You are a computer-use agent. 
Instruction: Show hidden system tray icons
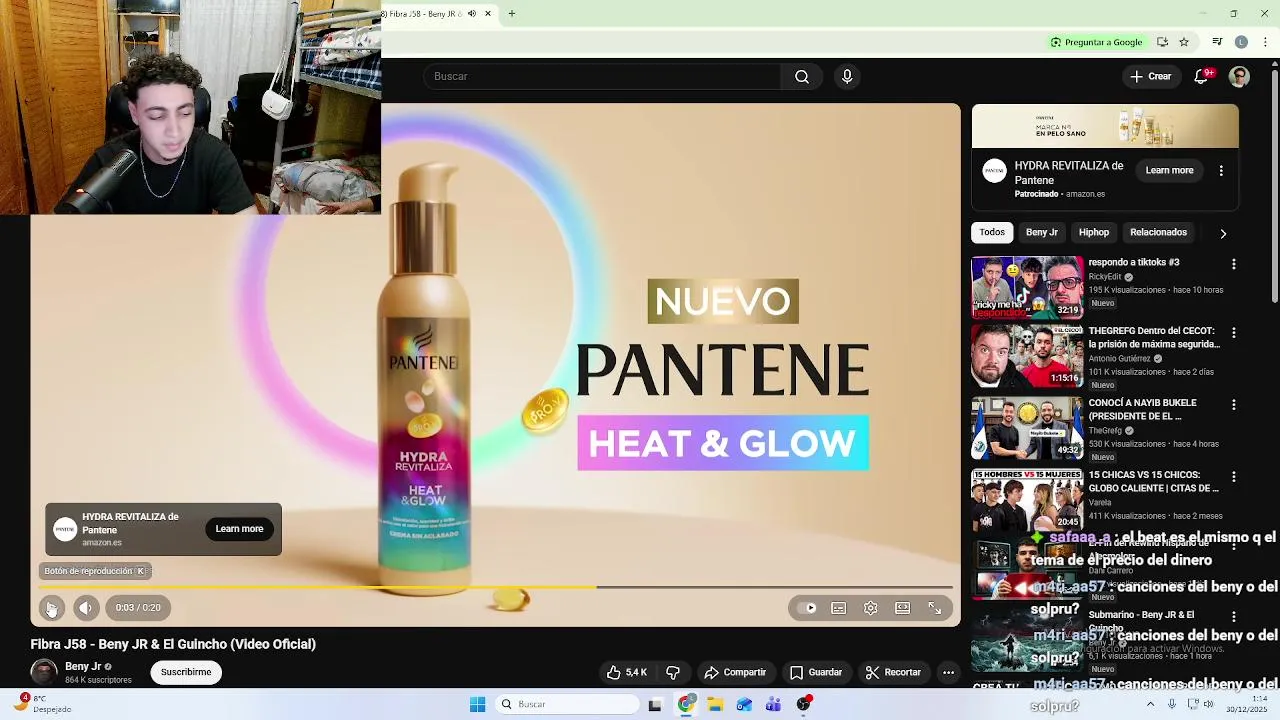coord(1150,705)
